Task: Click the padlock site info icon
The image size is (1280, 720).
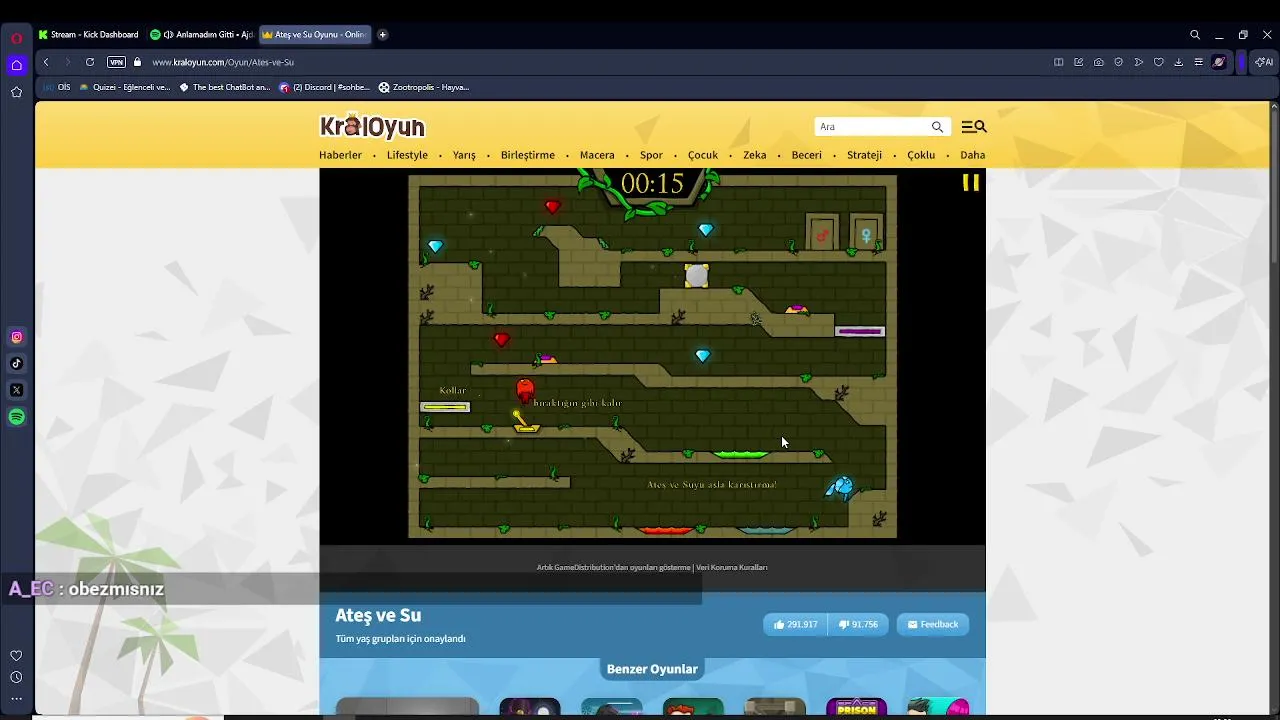Action: (138, 62)
